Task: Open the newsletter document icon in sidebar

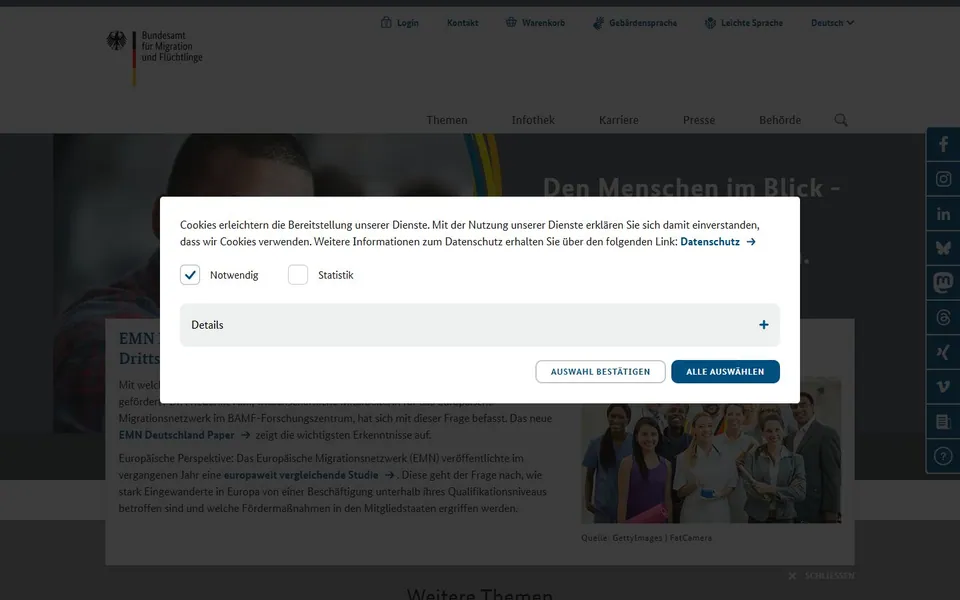Action: (x=943, y=421)
